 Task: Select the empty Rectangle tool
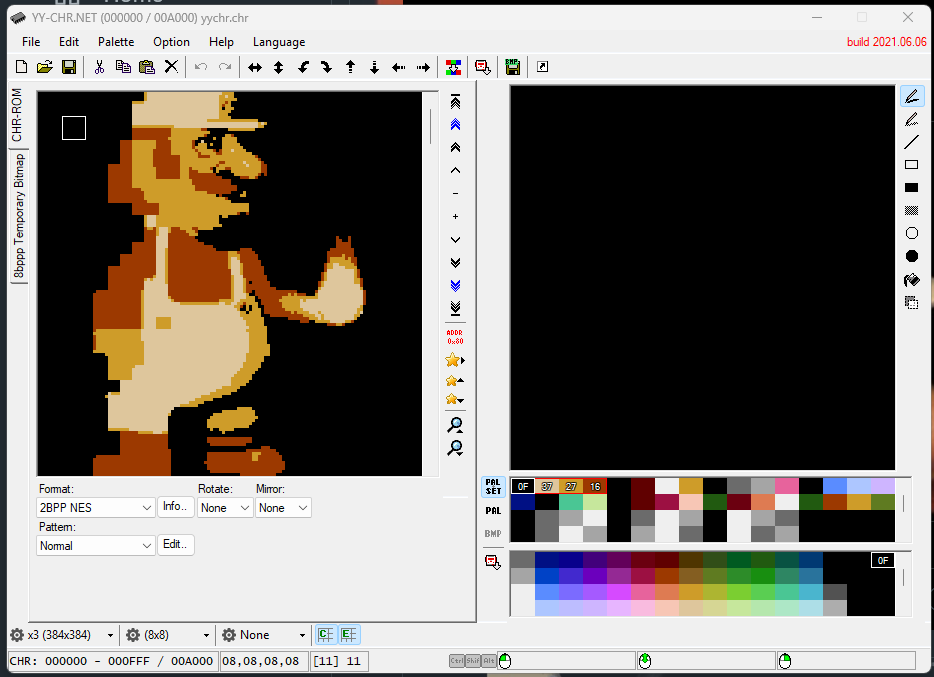click(912, 165)
